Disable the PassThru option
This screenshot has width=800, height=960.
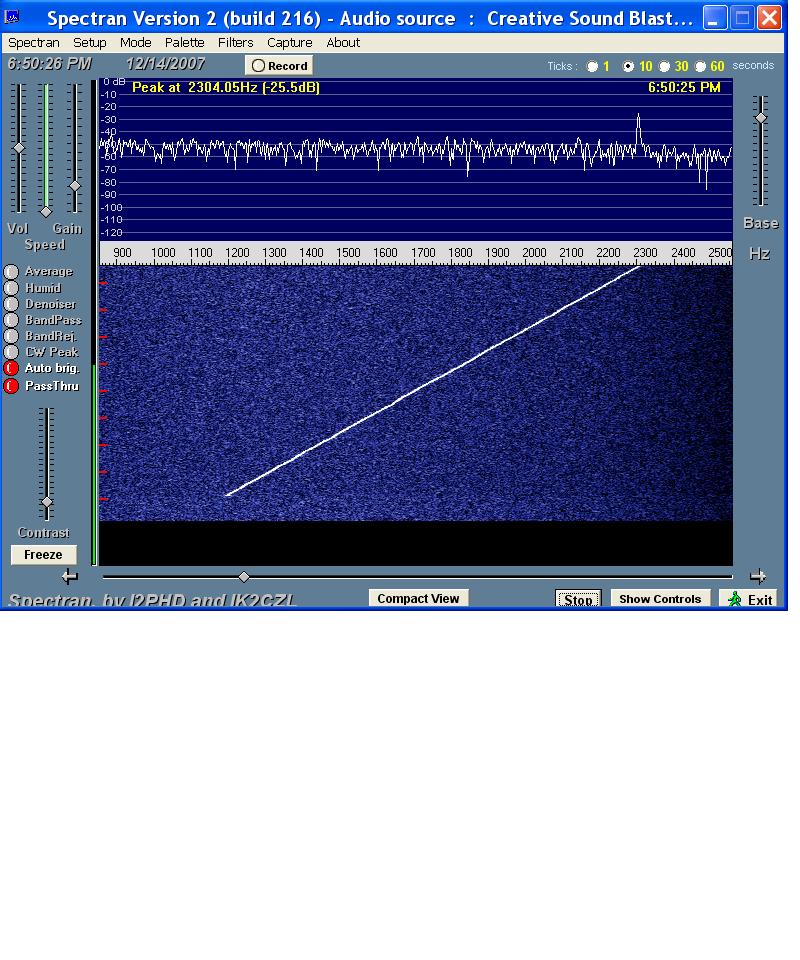[11, 386]
